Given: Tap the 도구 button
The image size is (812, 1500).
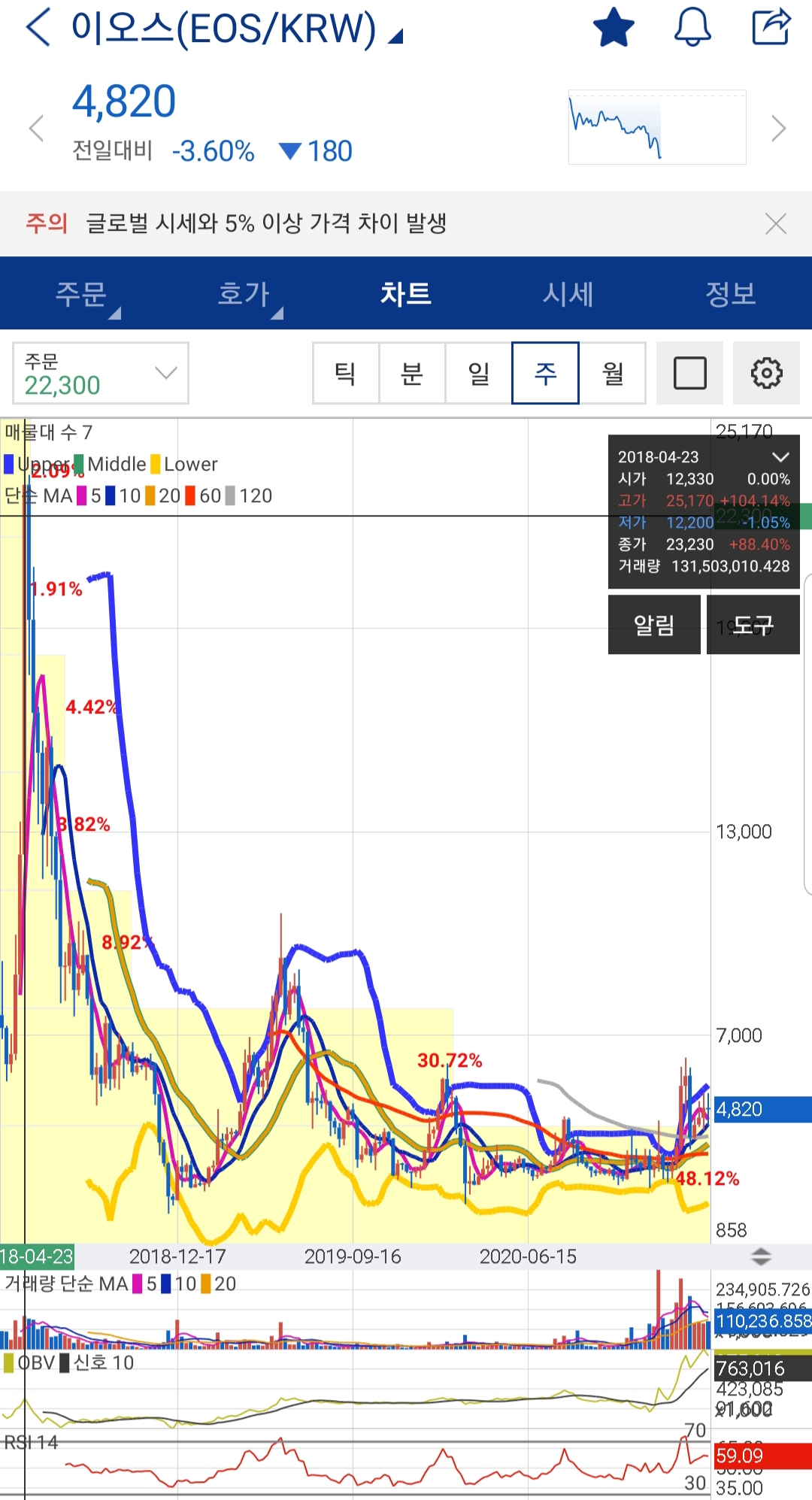Looking at the screenshot, I should click(x=753, y=625).
